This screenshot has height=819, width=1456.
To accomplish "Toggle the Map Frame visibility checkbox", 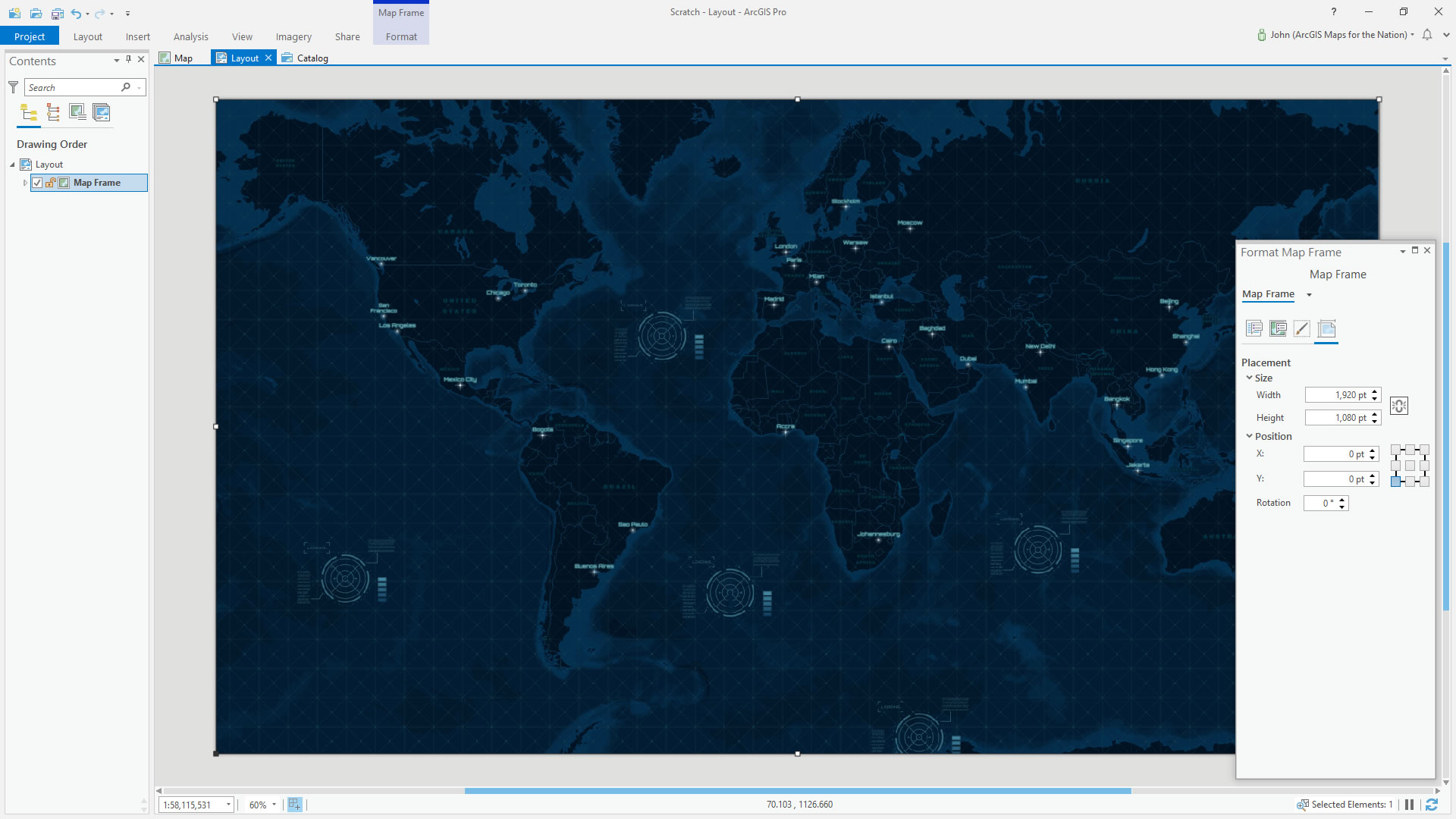I will click(x=37, y=183).
